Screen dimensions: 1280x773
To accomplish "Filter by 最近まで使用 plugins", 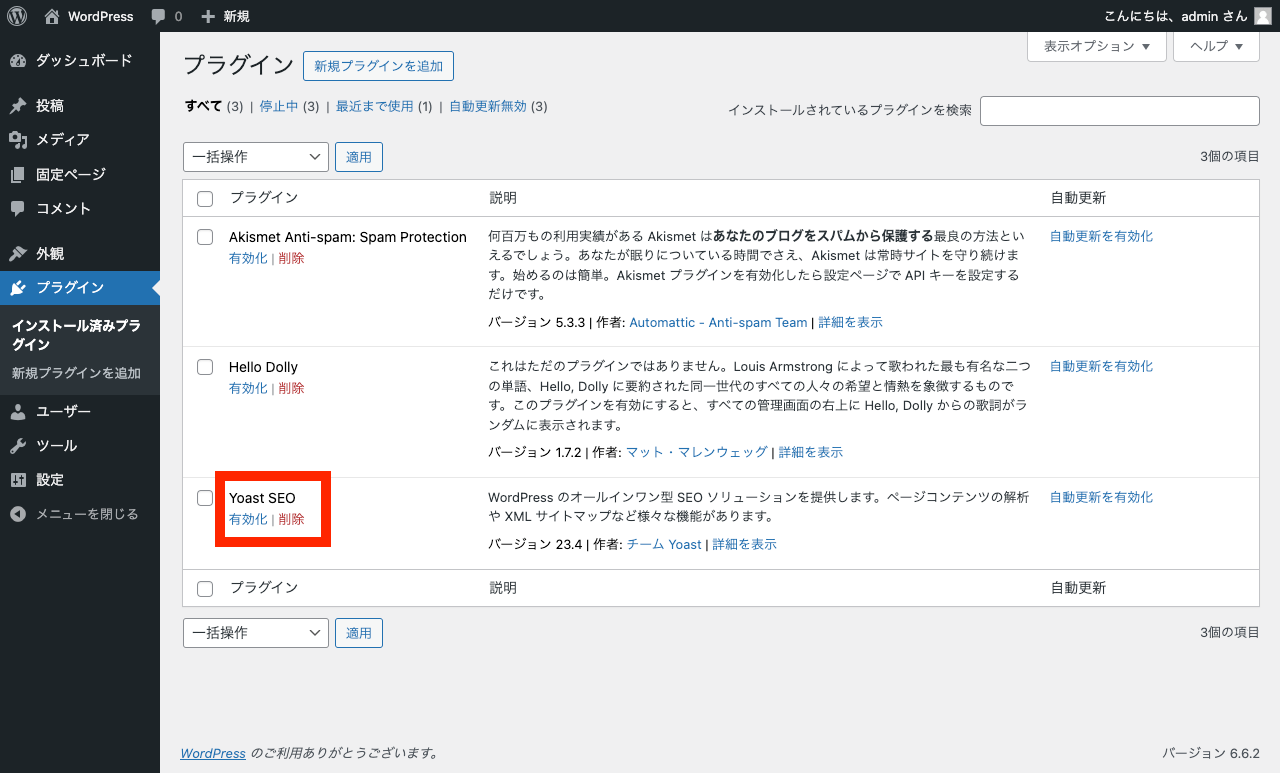I will pos(375,106).
